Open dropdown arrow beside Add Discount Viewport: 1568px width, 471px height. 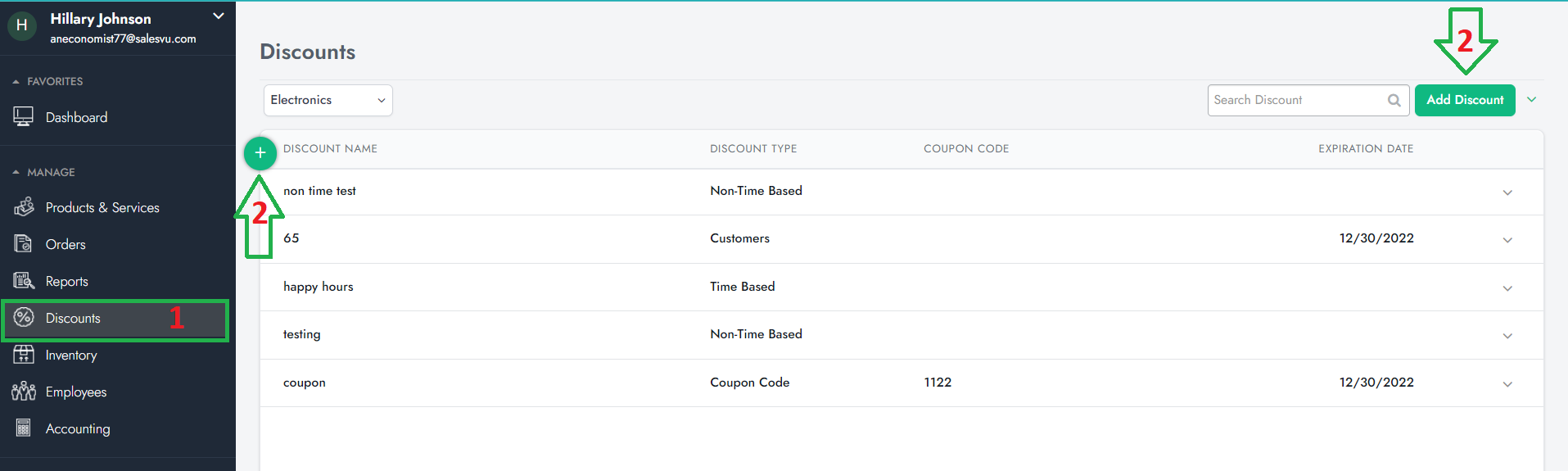pyautogui.click(x=1531, y=100)
